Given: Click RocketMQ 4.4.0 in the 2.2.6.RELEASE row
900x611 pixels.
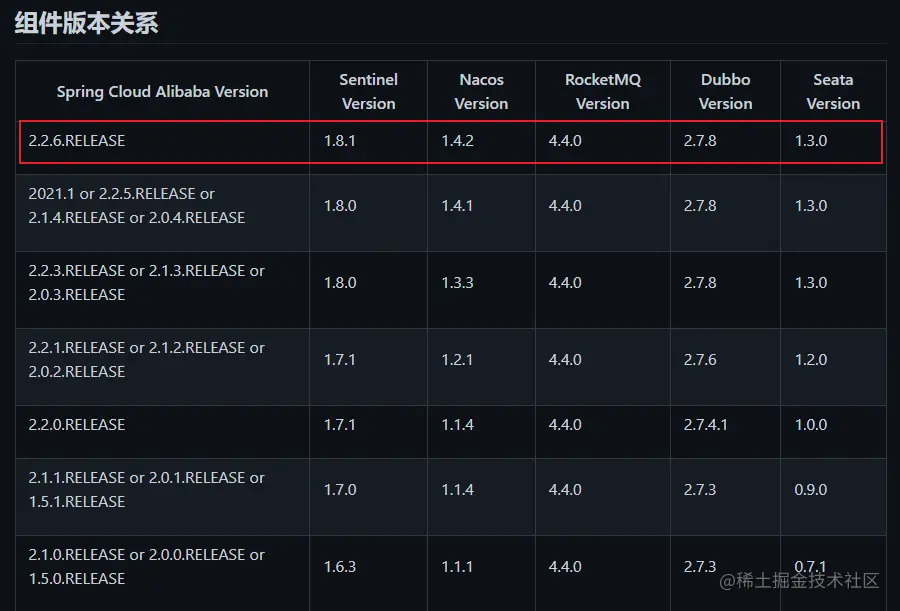Looking at the screenshot, I should tap(565, 141).
